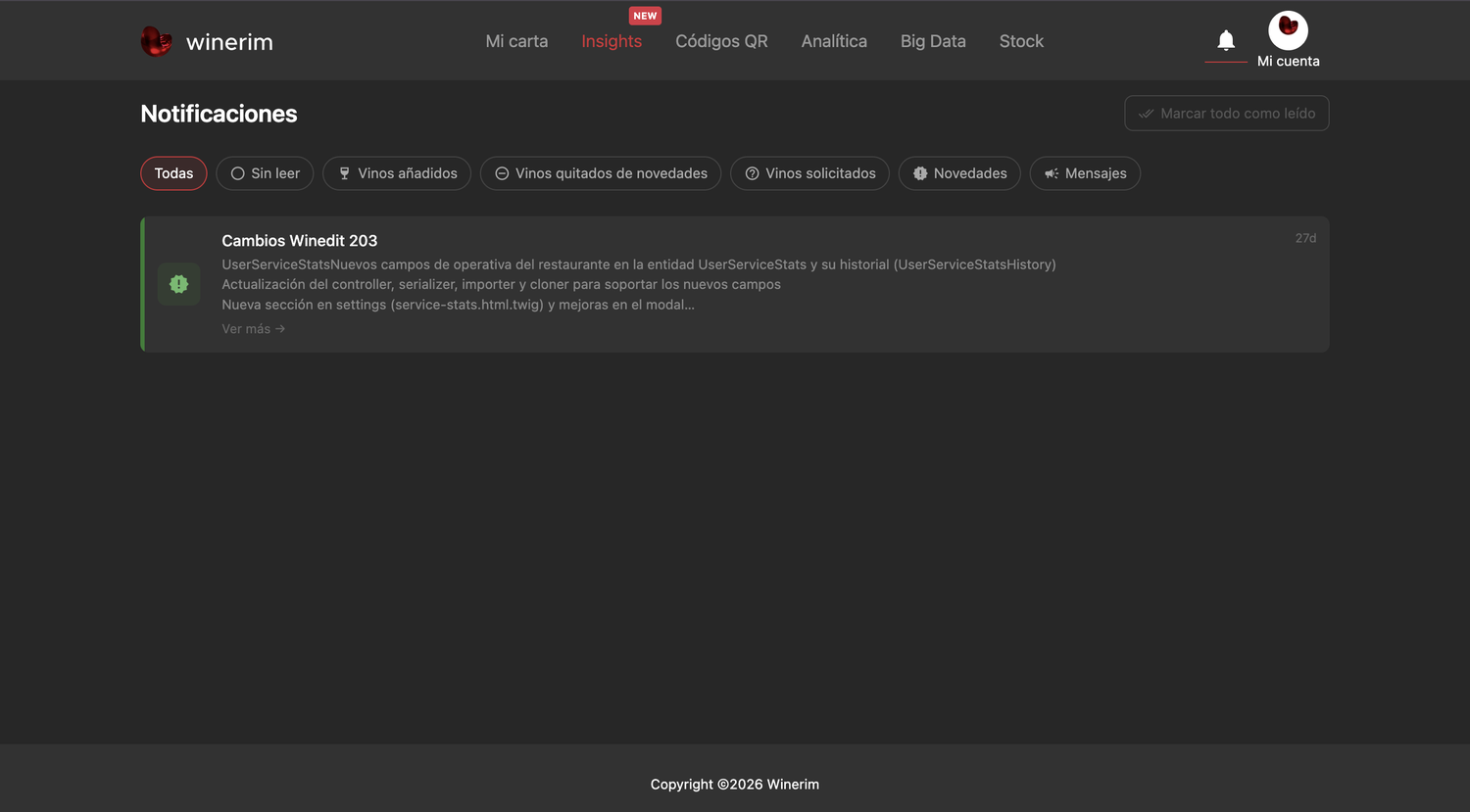Select the Todas filter chip
This screenshot has height=812, width=1470.
[x=173, y=173]
